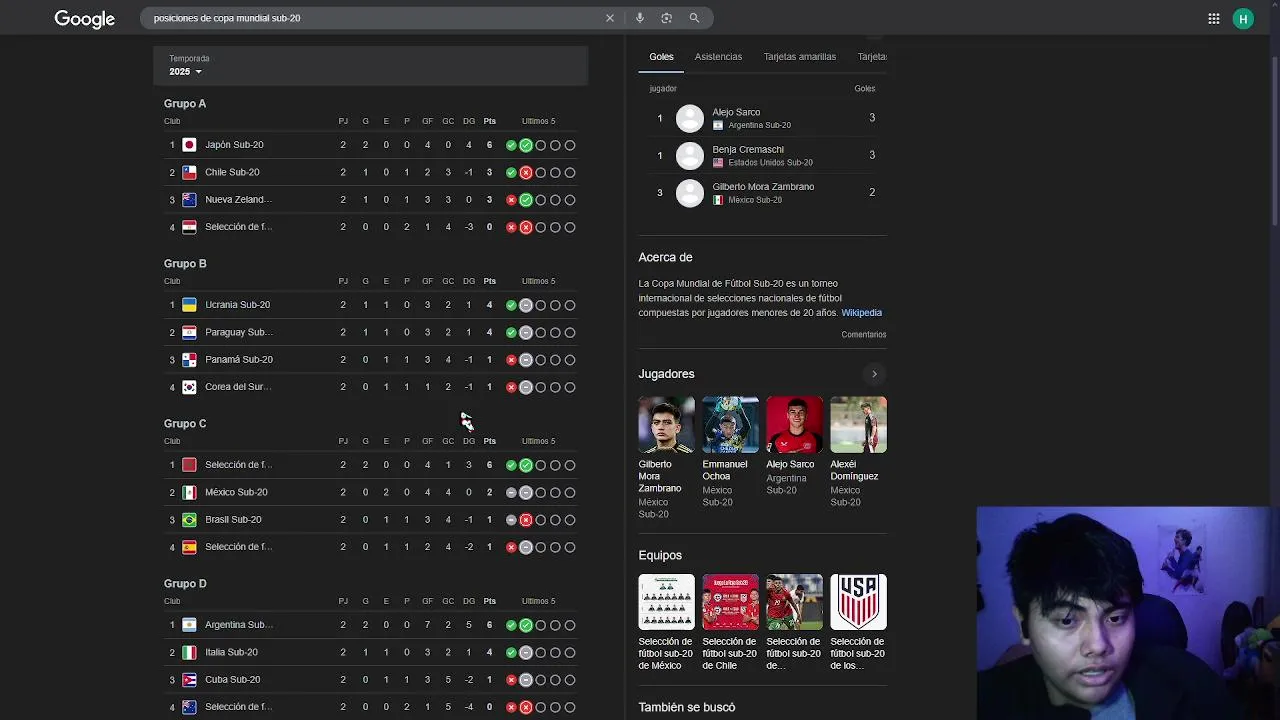This screenshot has width=1280, height=720.
Task: Click the Corea del Sur flag icon
Action: (x=189, y=387)
